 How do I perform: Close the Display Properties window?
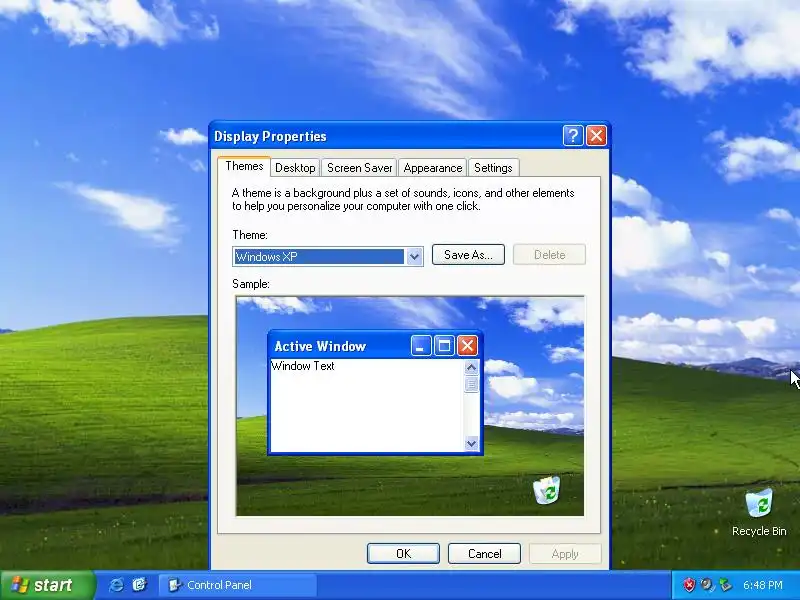click(596, 136)
